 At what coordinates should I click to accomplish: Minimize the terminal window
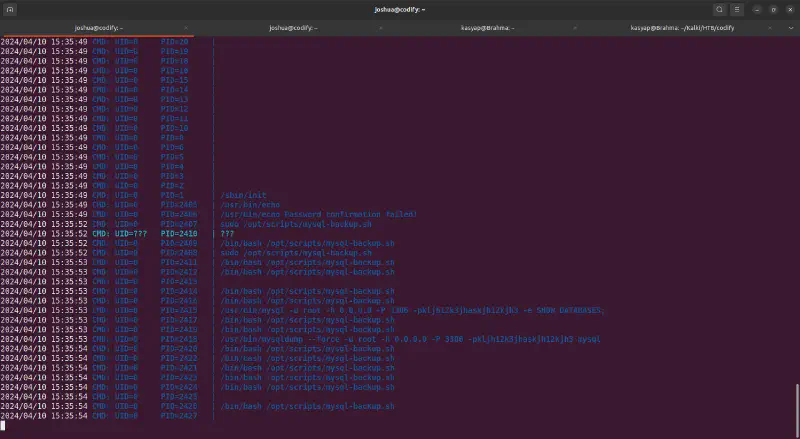tap(757, 9)
